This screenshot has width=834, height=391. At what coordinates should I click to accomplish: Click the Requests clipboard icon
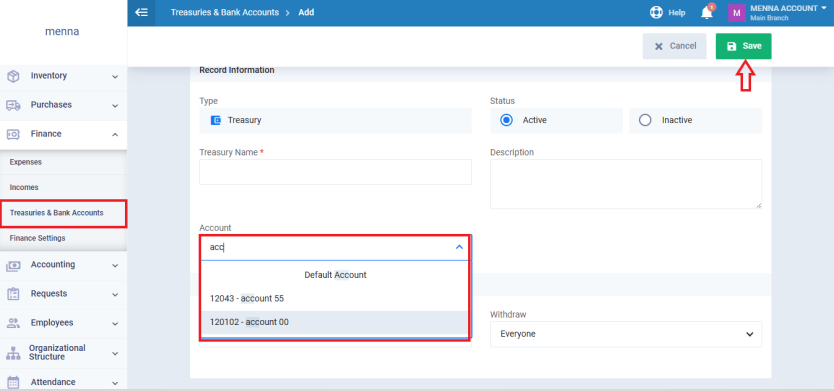pos(13,294)
